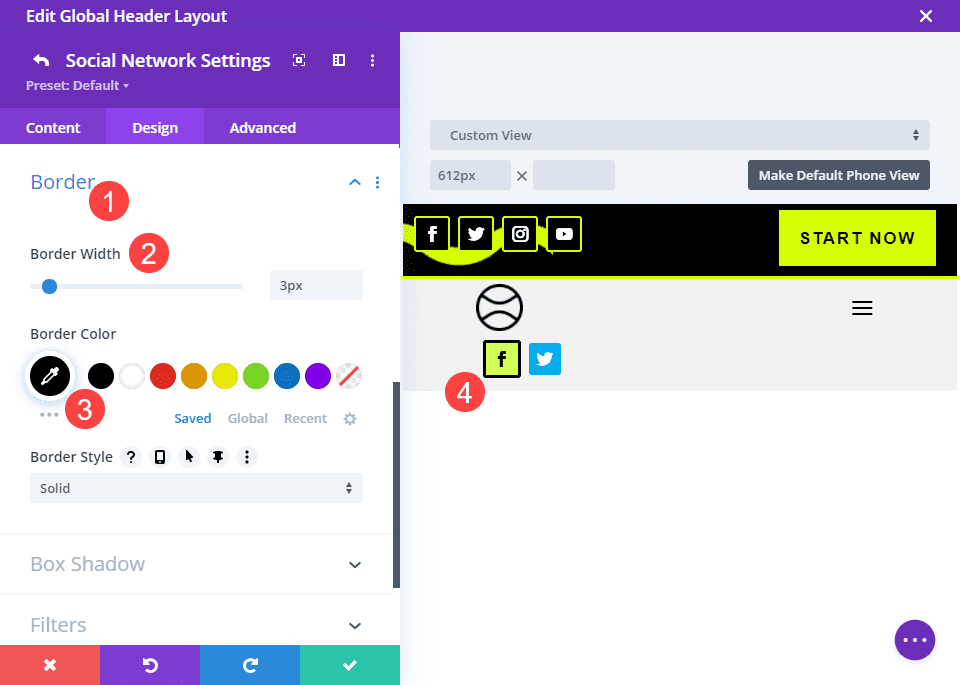Click the Facebook icon in the header preview

[x=431, y=233]
